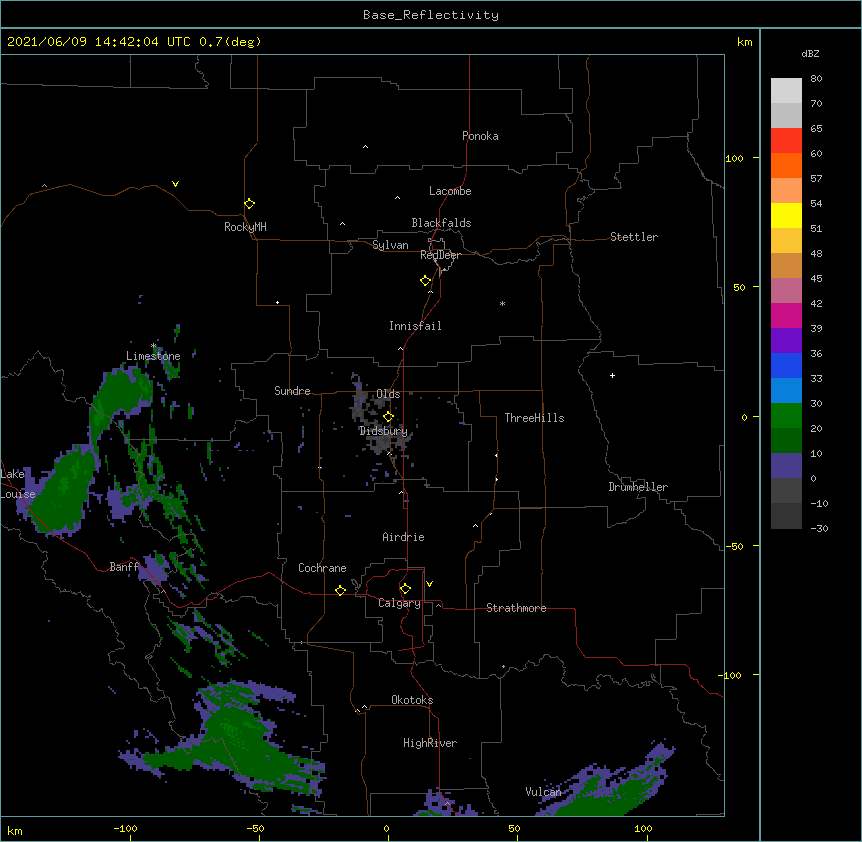Click the Airdrie label
The width and height of the screenshot is (862, 842).
(404, 537)
